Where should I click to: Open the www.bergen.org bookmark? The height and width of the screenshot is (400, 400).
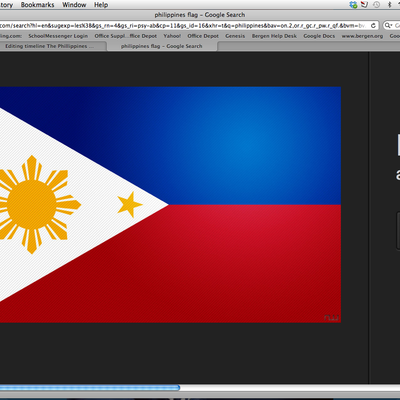(x=362, y=36)
